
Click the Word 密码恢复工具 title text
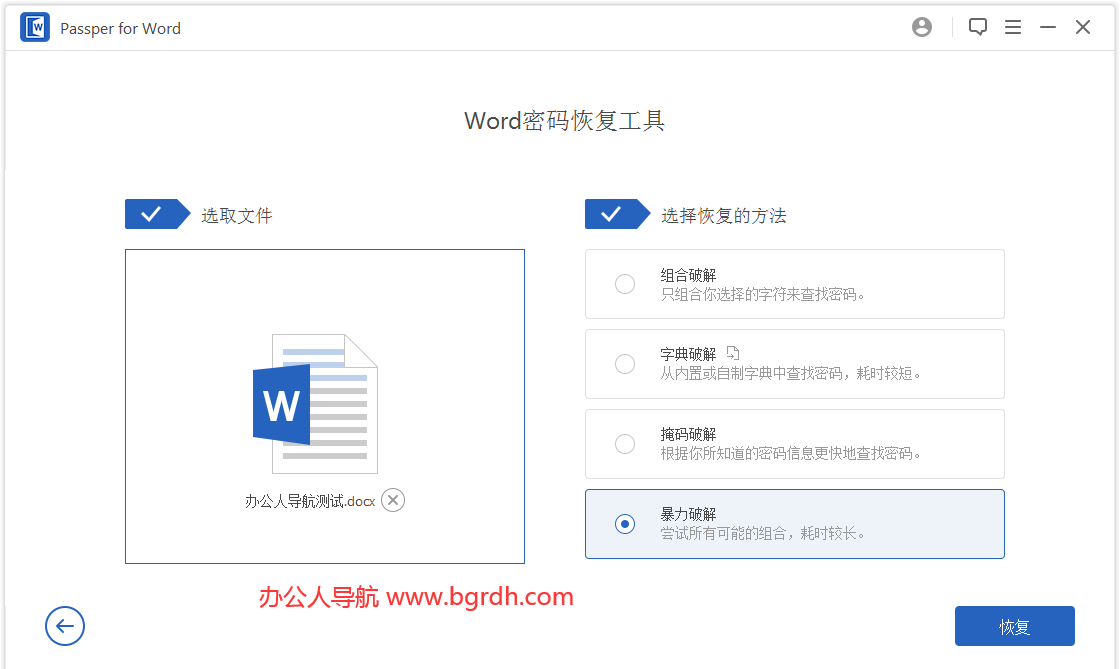[563, 120]
